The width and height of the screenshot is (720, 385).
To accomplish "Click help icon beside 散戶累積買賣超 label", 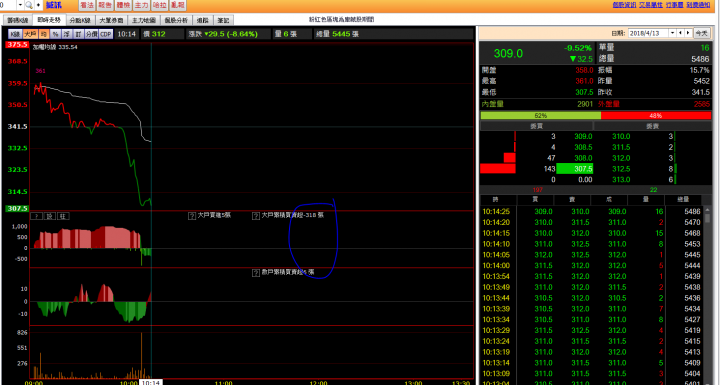I will coord(256,273).
